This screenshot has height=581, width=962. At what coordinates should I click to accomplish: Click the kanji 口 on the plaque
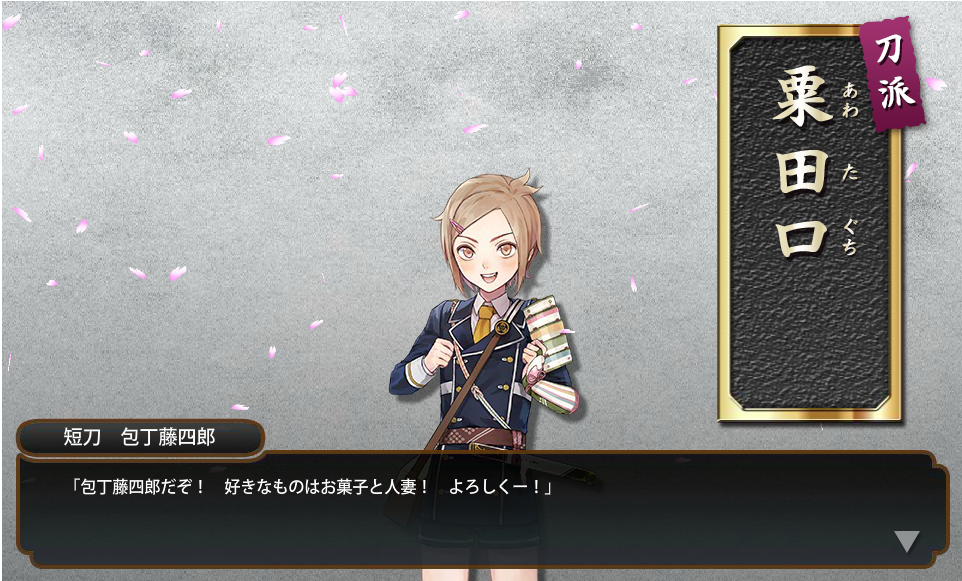[802, 239]
